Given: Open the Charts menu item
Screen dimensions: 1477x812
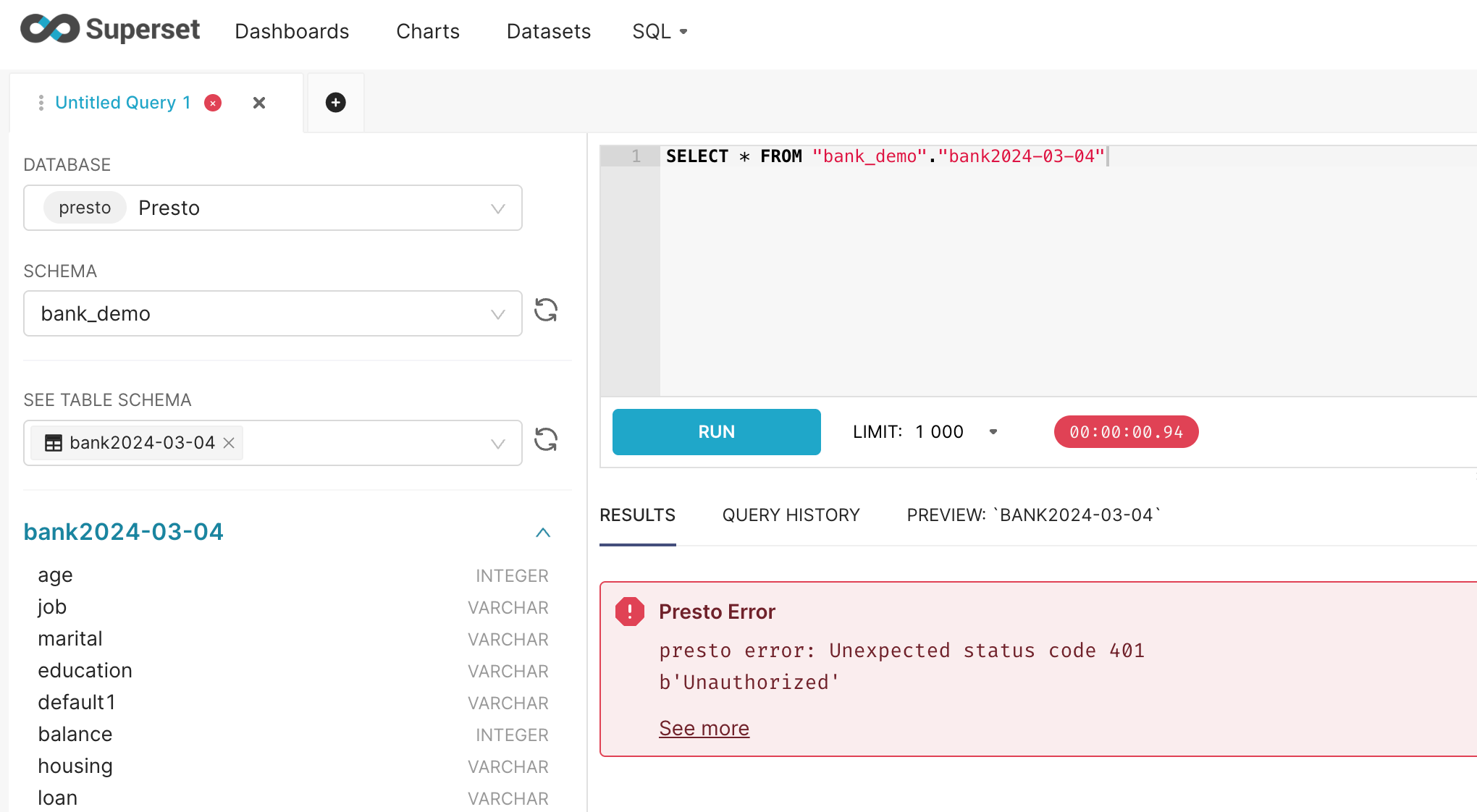Looking at the screenshot, I should click(x=428, y=31).
